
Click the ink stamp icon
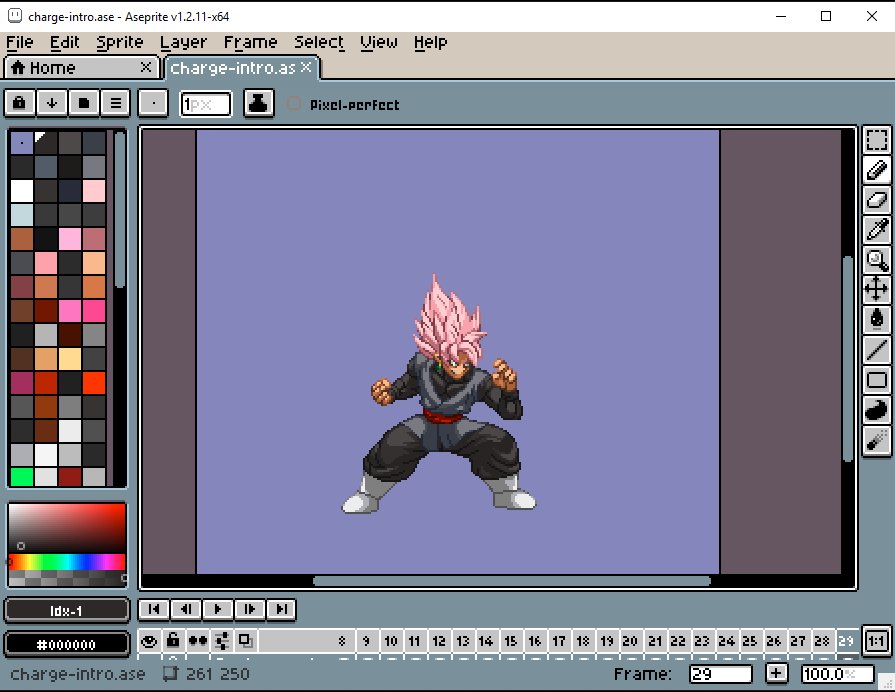pos(259,103)
